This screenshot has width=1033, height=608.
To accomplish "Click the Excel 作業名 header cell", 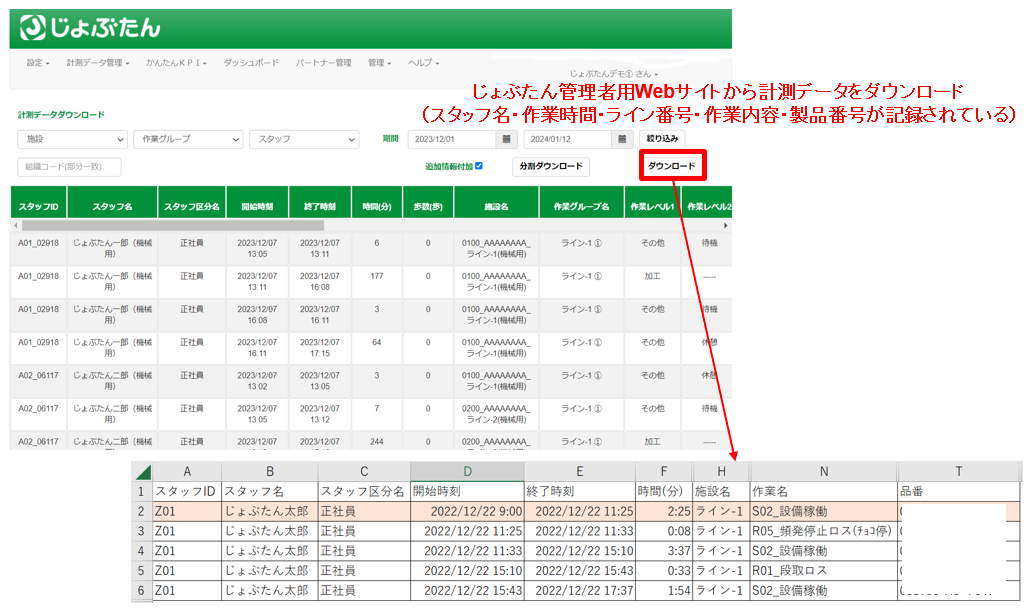I will pos(824,491).
